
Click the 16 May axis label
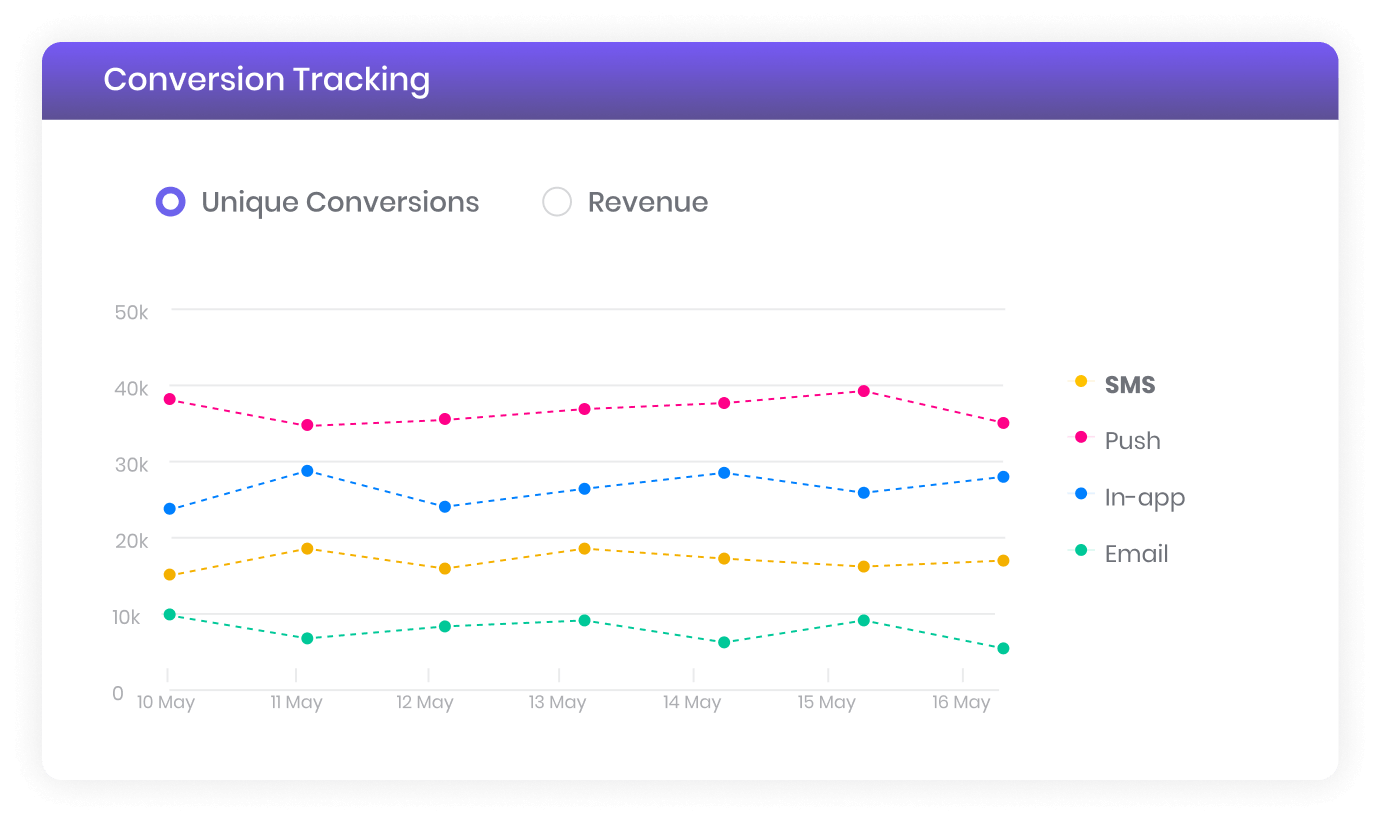(x=961, y=703)
